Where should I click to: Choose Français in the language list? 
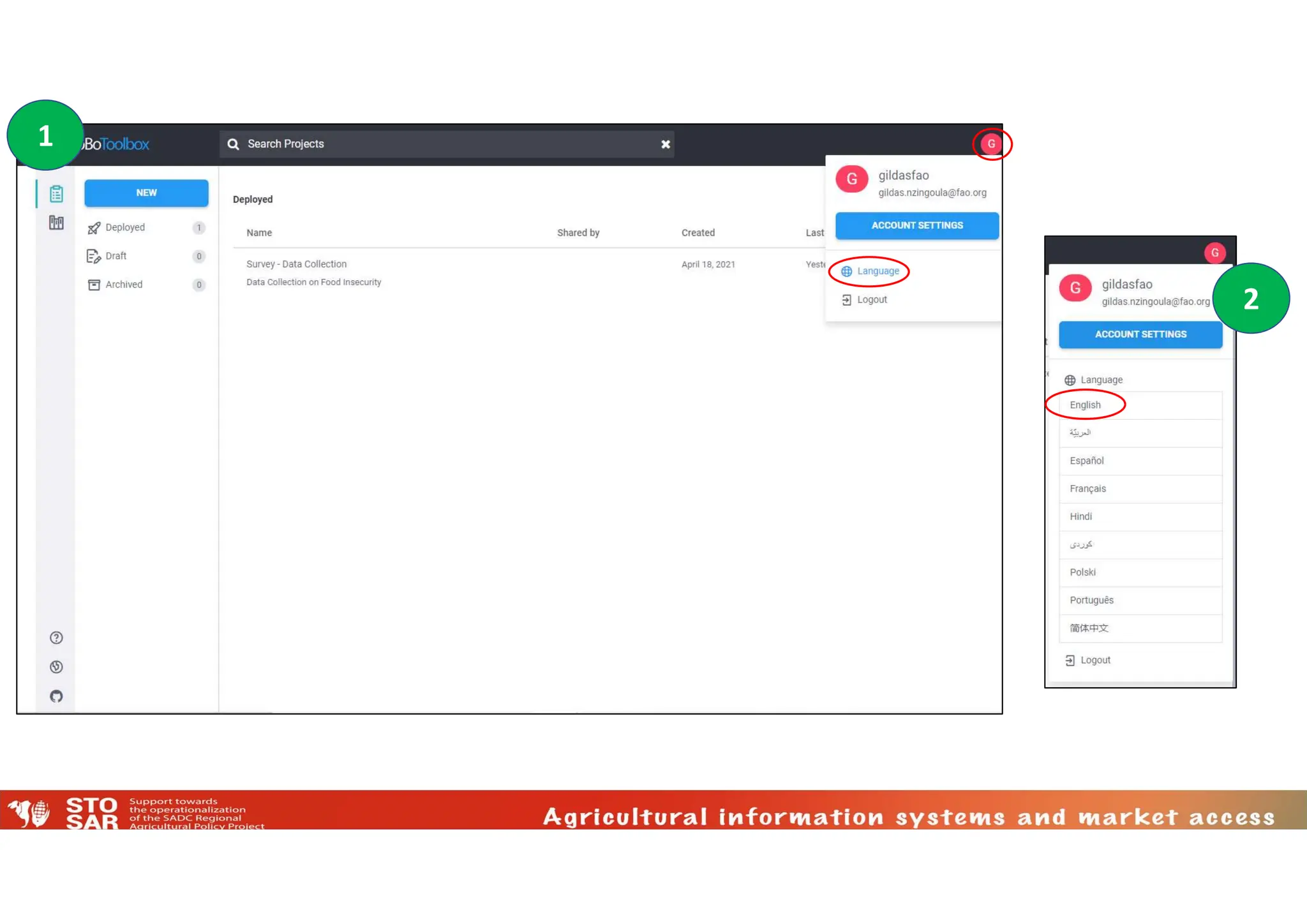pyautogui.click(x=1087, y=488)
